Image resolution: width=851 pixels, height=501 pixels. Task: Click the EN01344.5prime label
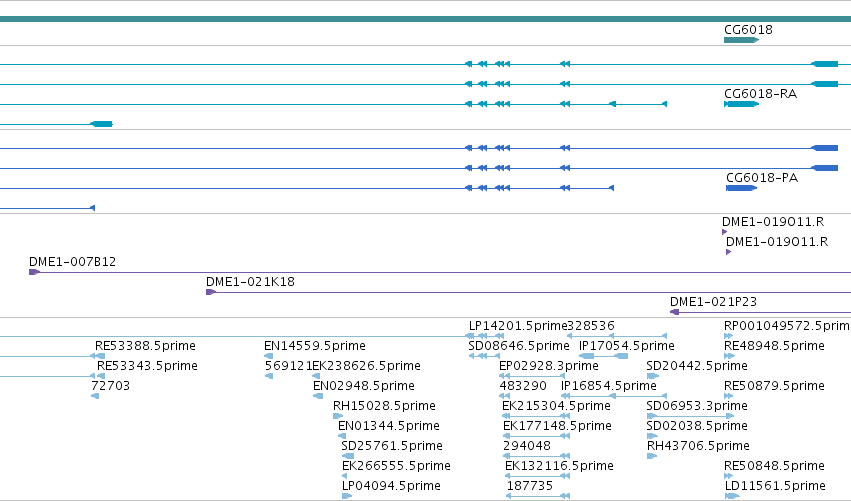(x=389, y=426)
